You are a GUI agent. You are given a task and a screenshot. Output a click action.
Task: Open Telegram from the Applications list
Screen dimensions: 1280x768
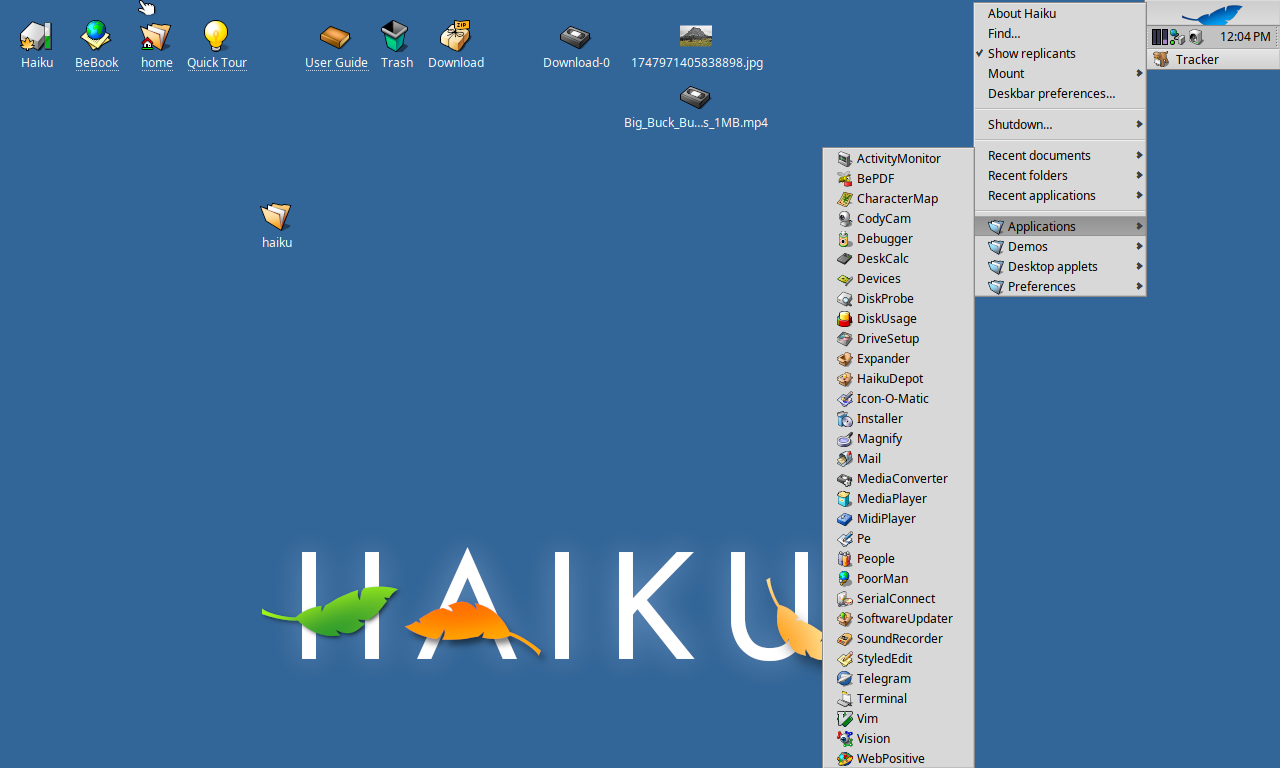tap(898, 678)
